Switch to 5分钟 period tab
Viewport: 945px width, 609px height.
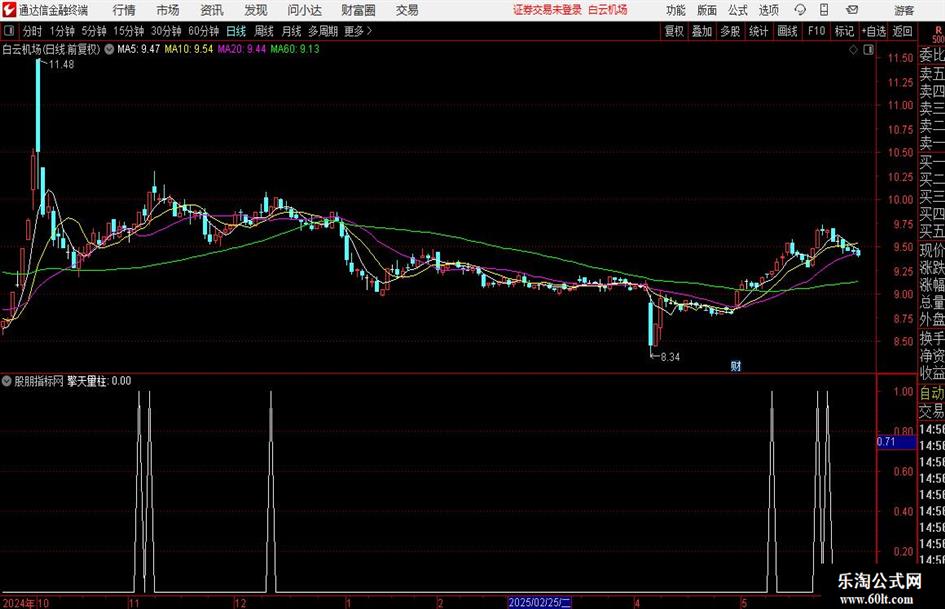pos(94,31)
